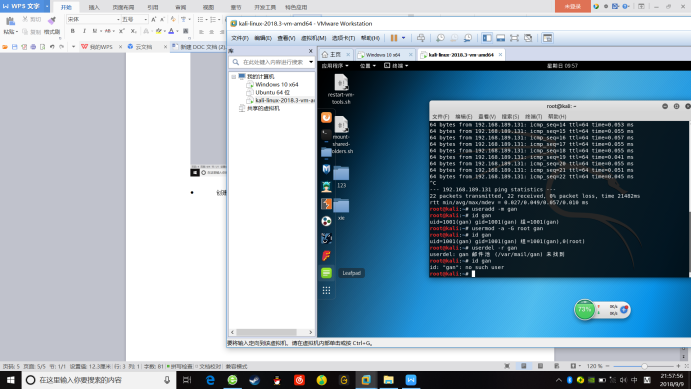Open VMware snapshot manager icon
The image size is (692, 389).
[x=467, y=38]
